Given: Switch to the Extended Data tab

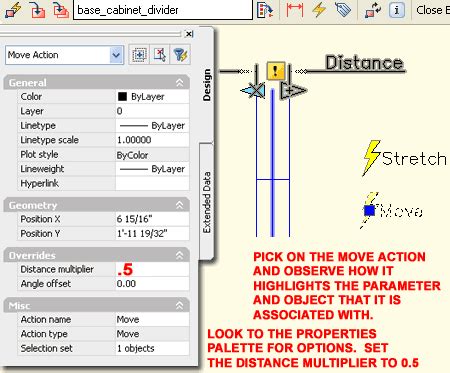Looking at the screenshot, I should pos(207,202).
